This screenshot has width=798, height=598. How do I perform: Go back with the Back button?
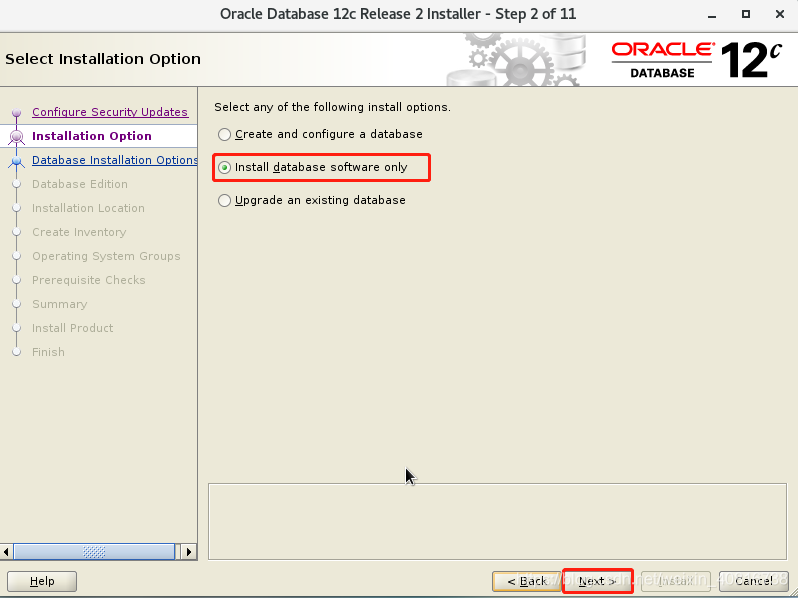click(527, 581)
